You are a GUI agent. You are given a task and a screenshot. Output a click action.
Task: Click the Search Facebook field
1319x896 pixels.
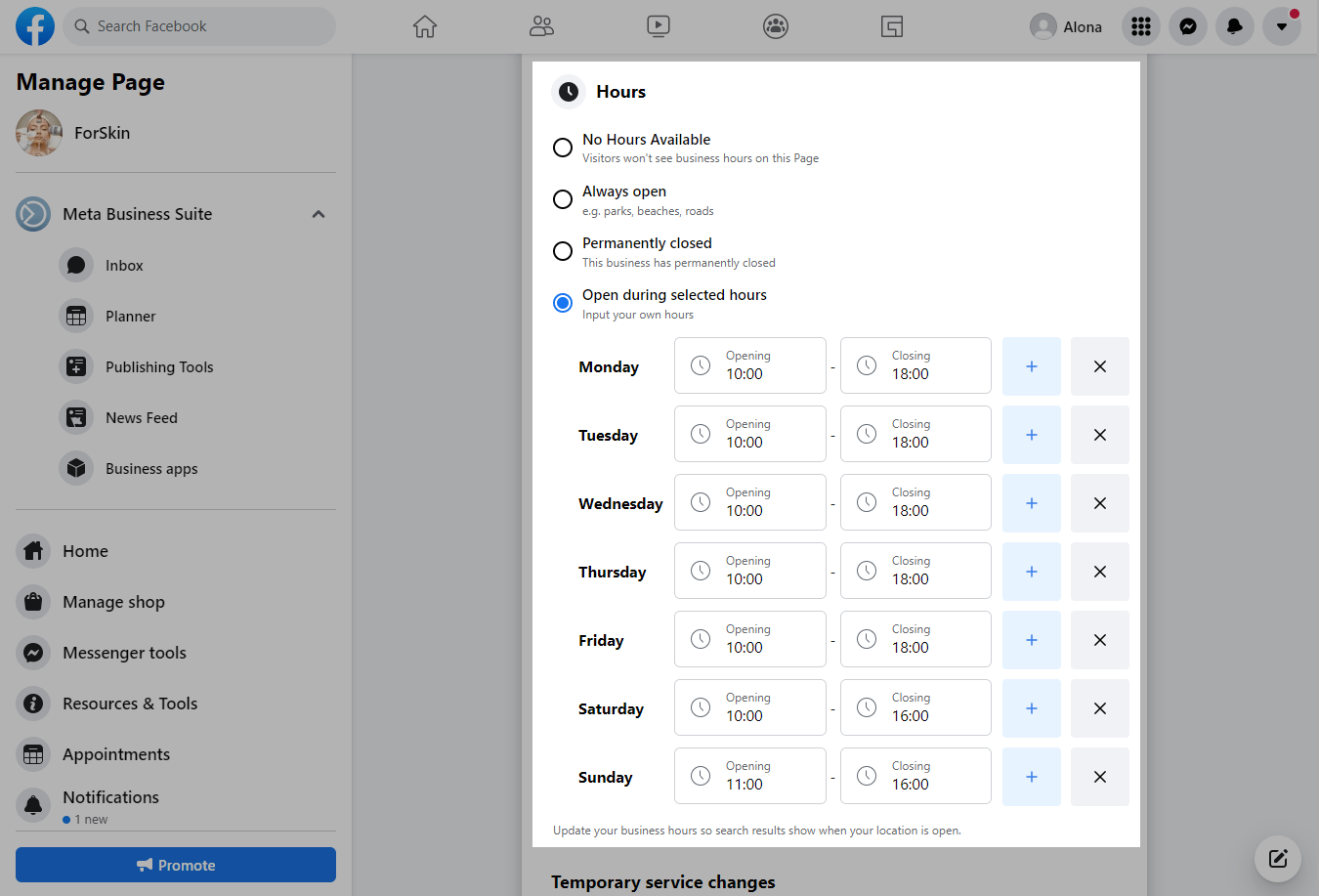point(200,26)
